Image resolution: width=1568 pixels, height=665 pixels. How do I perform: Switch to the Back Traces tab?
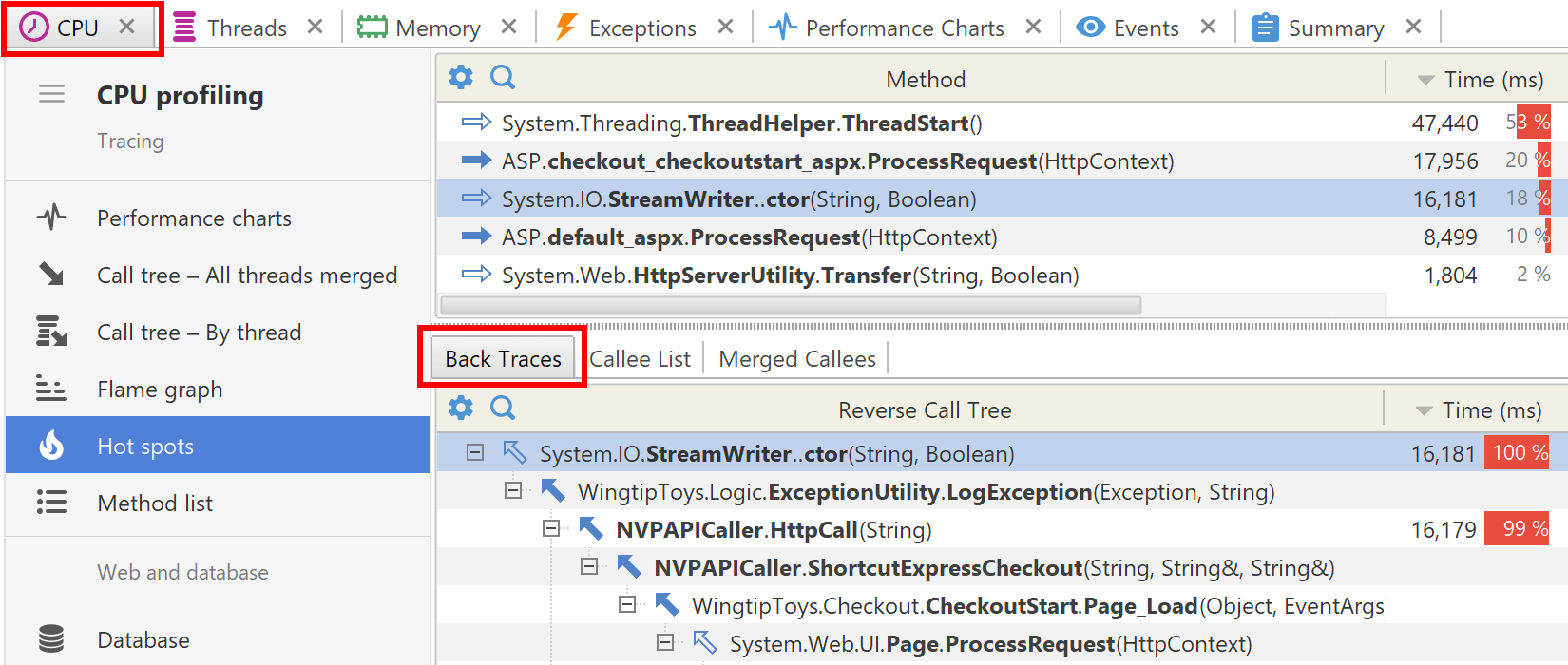pyautogui.click(x=503, y=358)
